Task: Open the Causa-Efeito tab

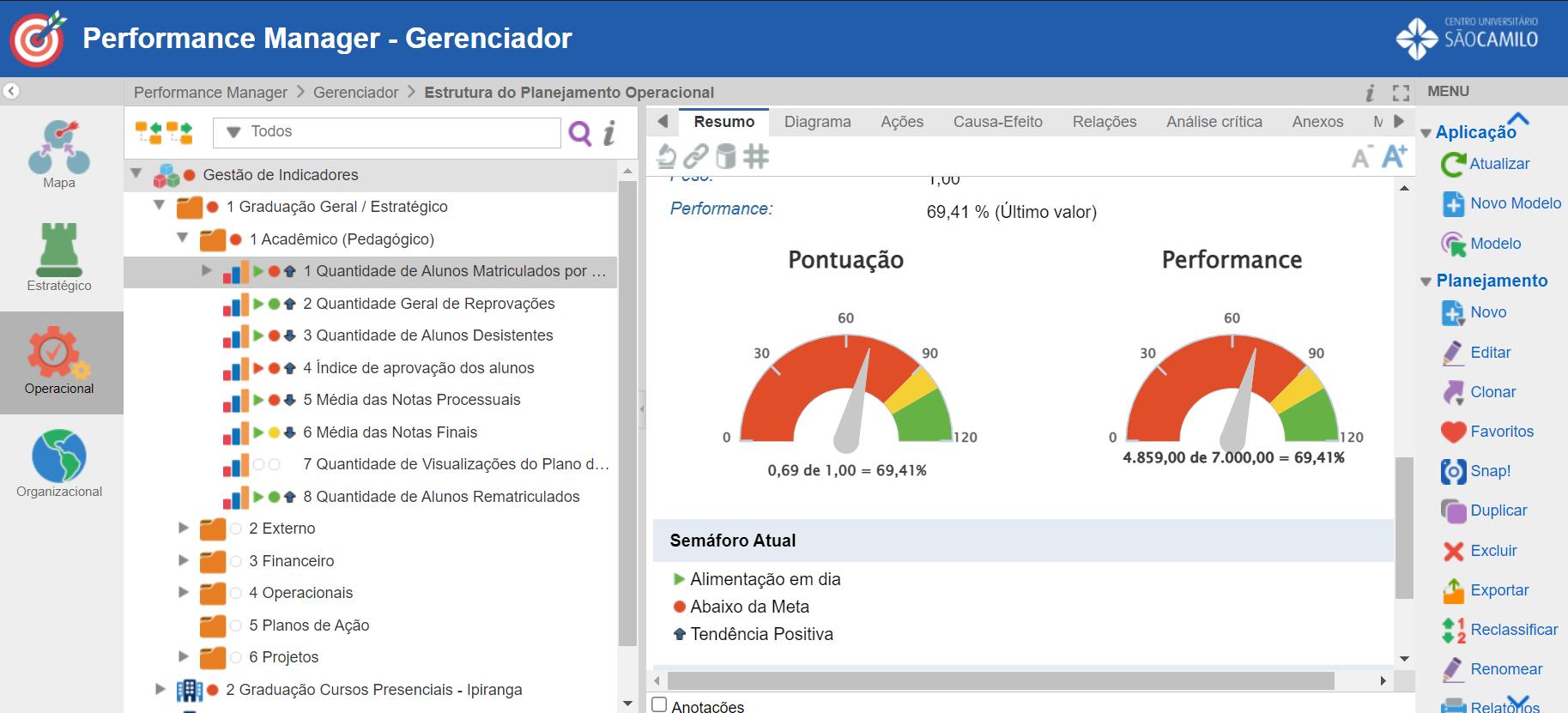Action: 998,122
